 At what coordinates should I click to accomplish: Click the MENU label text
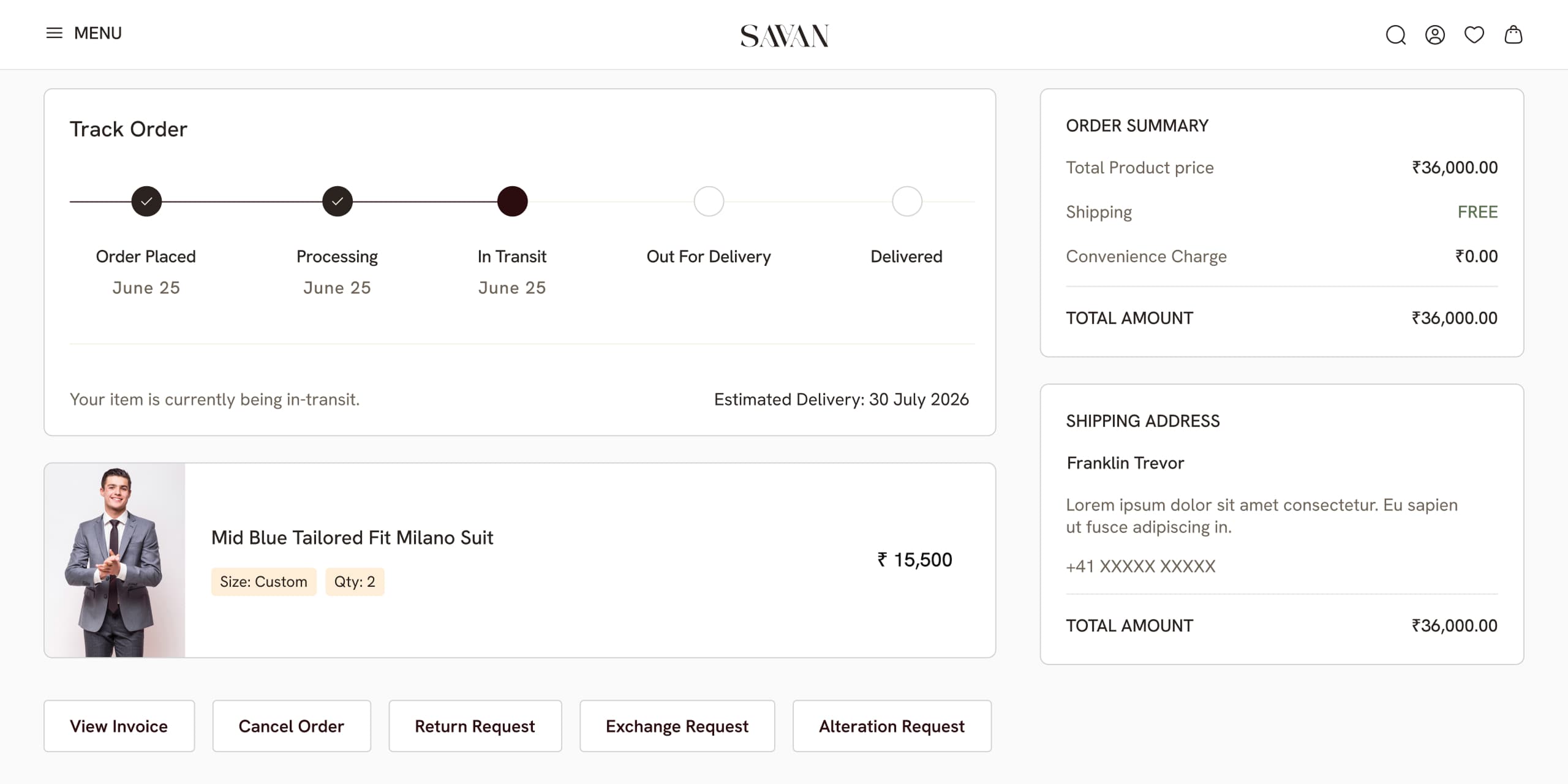(98, 33)
